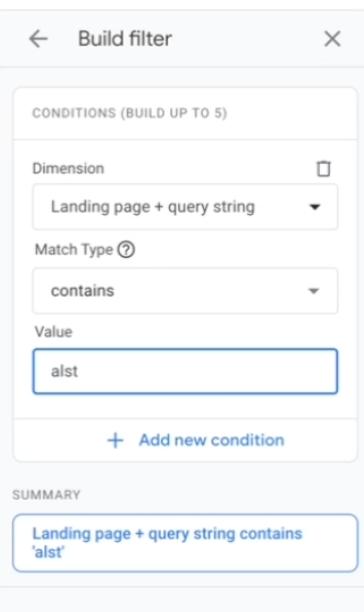Select the 'contains' match type field
The image size is (364, 612).
[185, 291]
